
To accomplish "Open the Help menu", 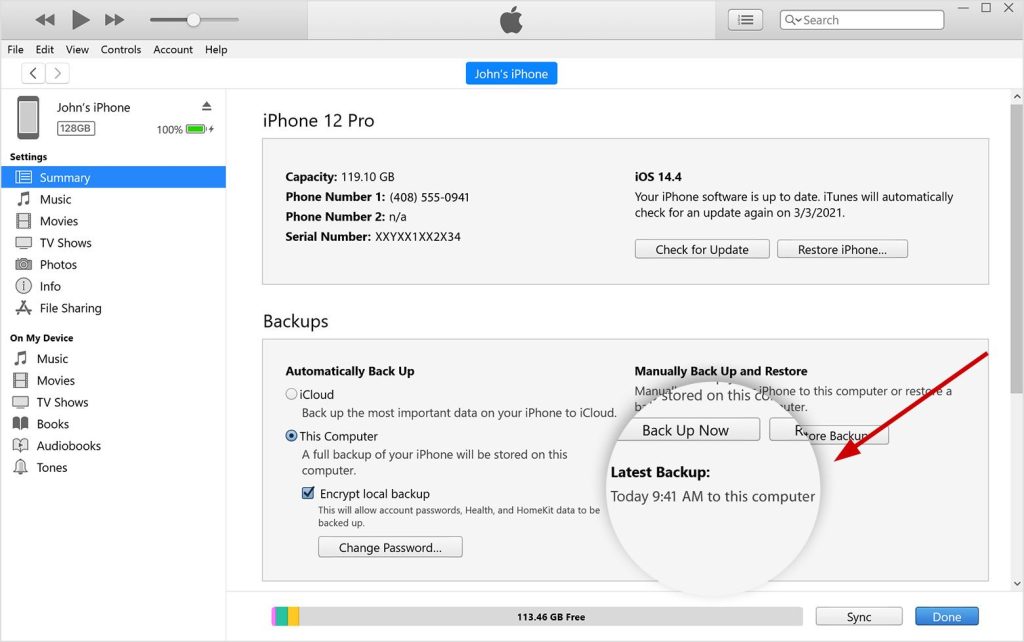I will coord(216,50).
